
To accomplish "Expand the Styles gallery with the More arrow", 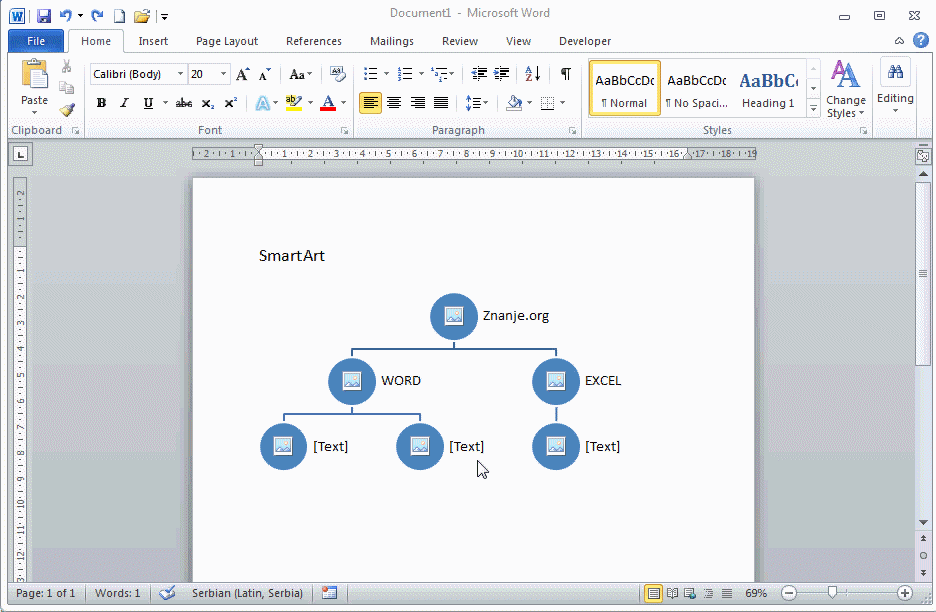I will 813,108.
